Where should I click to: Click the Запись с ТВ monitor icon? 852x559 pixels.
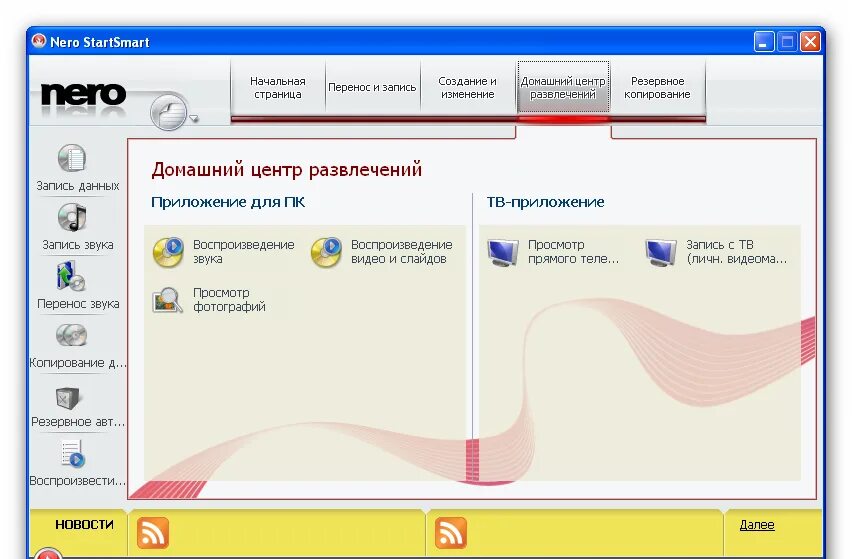(661, 252)
